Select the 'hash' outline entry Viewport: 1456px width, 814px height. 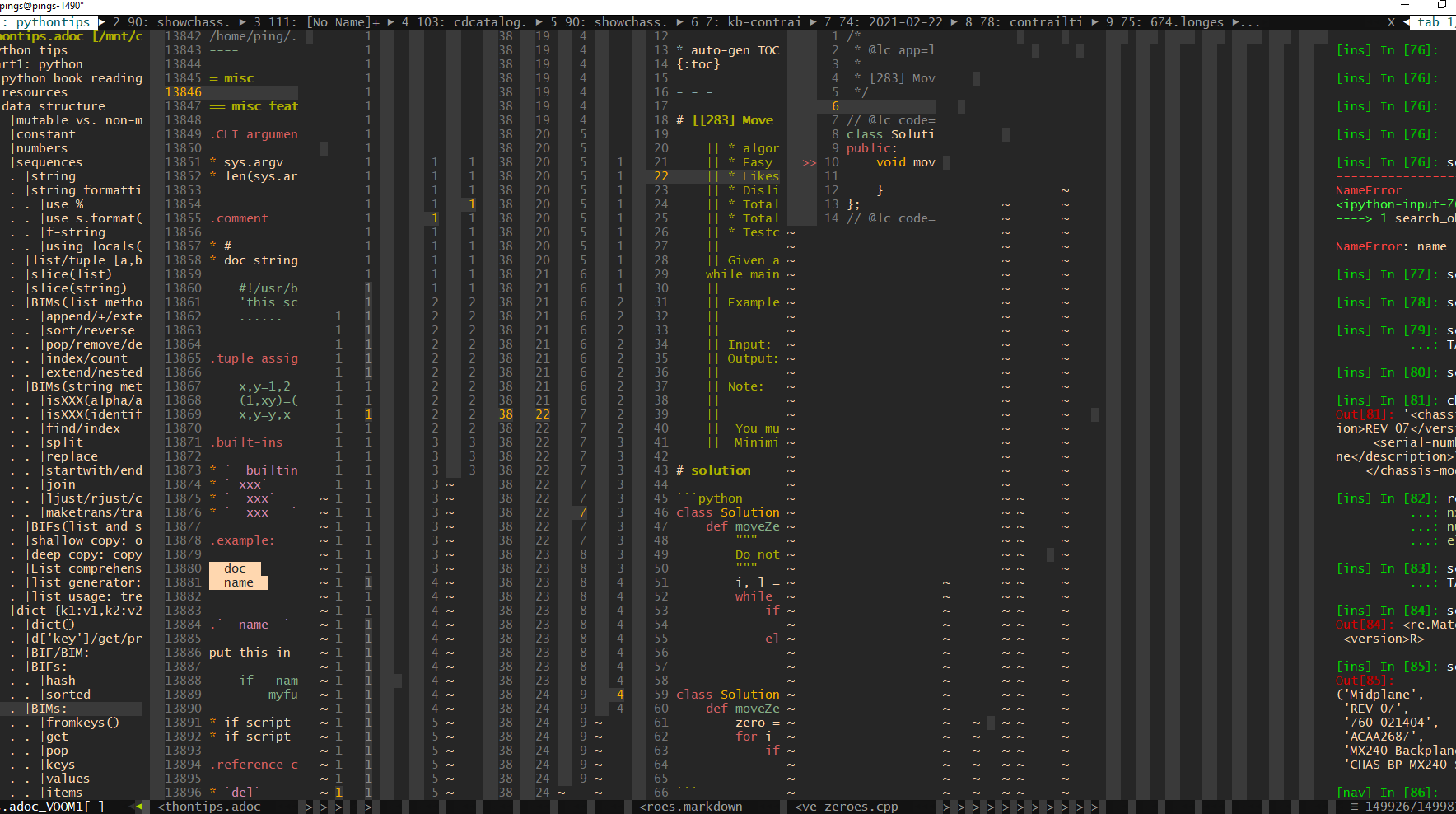(61, 681)
